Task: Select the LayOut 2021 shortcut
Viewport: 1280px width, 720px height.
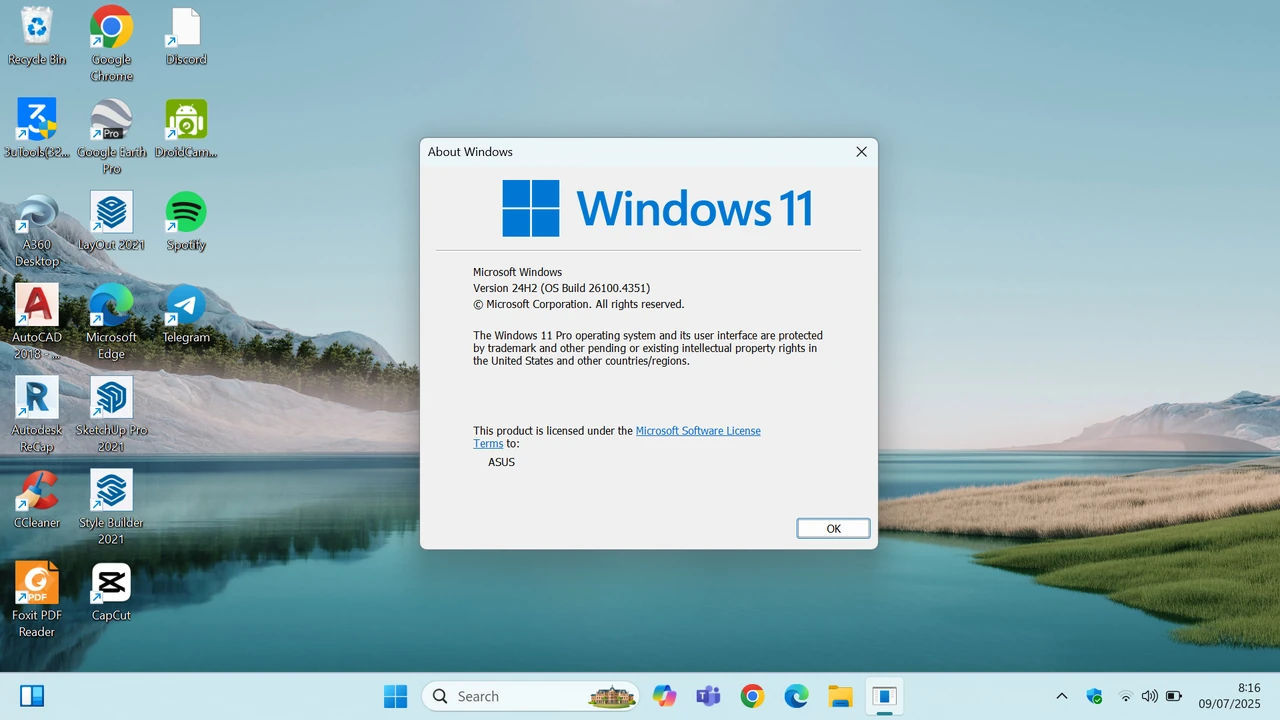Action: (x=111, y=222)
